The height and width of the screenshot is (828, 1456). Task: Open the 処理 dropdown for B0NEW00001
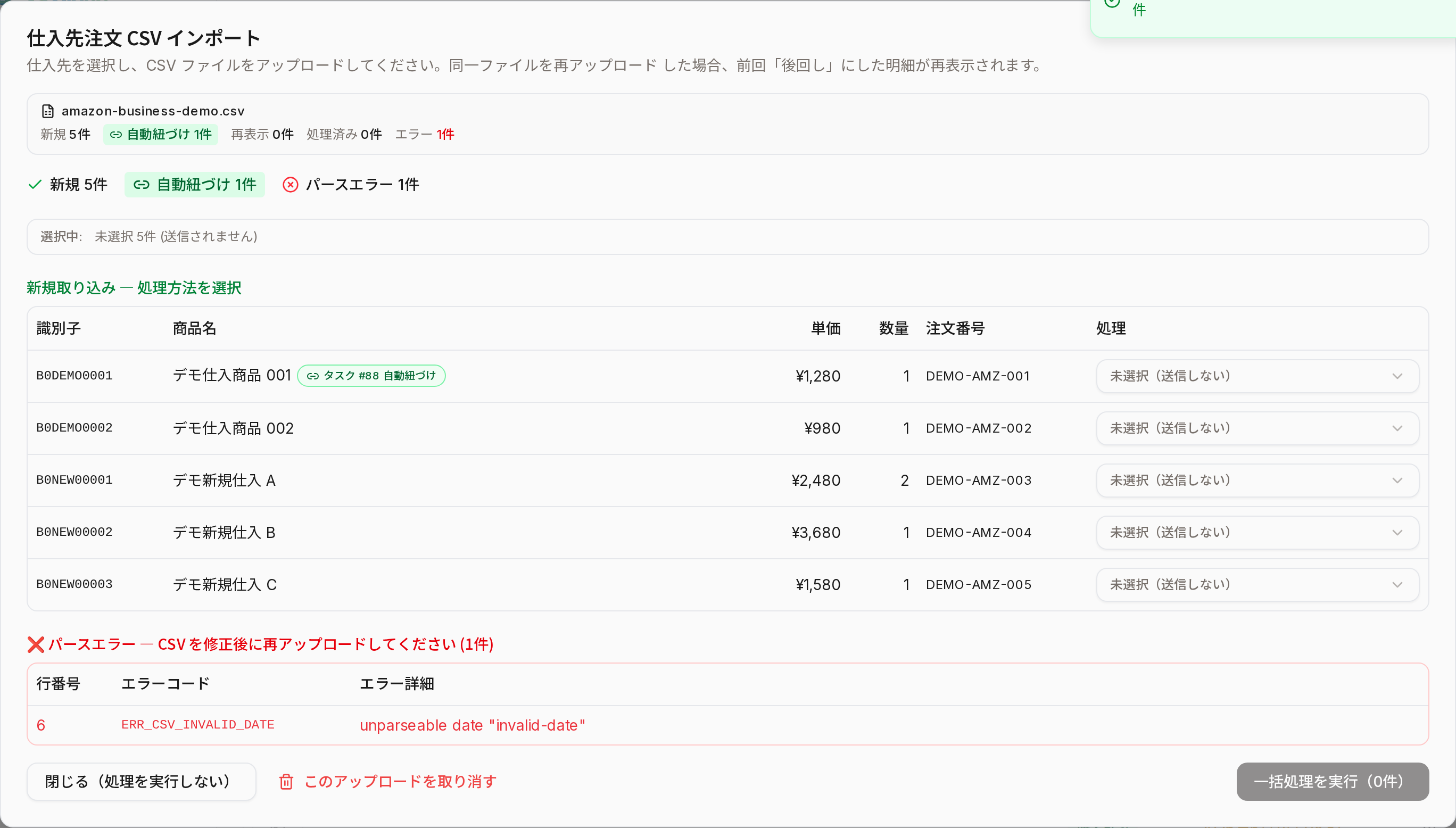1258,481
